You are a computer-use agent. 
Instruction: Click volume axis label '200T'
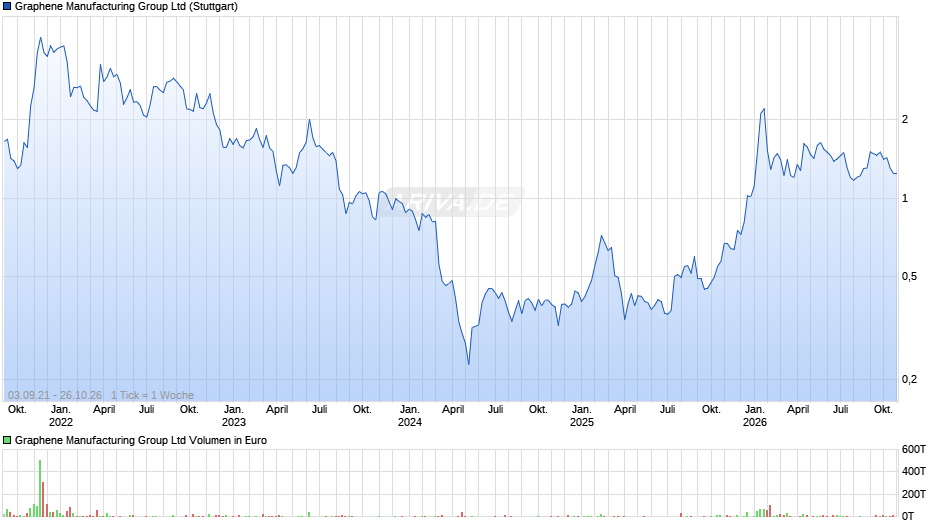(914, 494)
